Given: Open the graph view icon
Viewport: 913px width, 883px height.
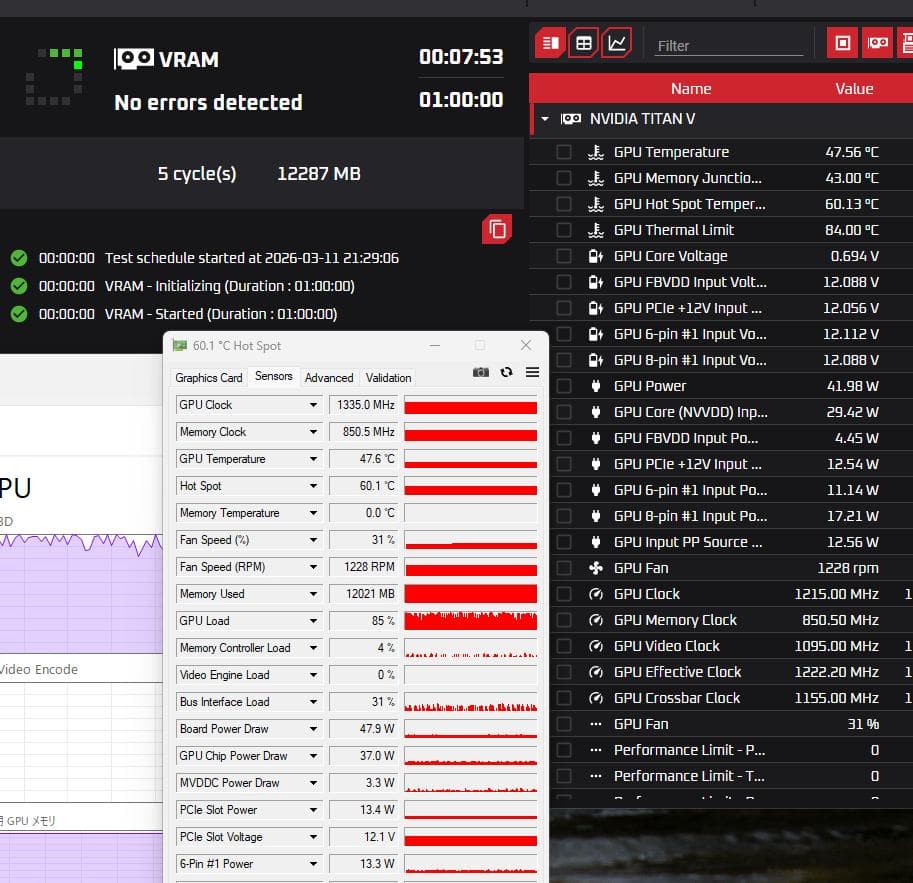Looking at the screenshot, I should point(617,43).
